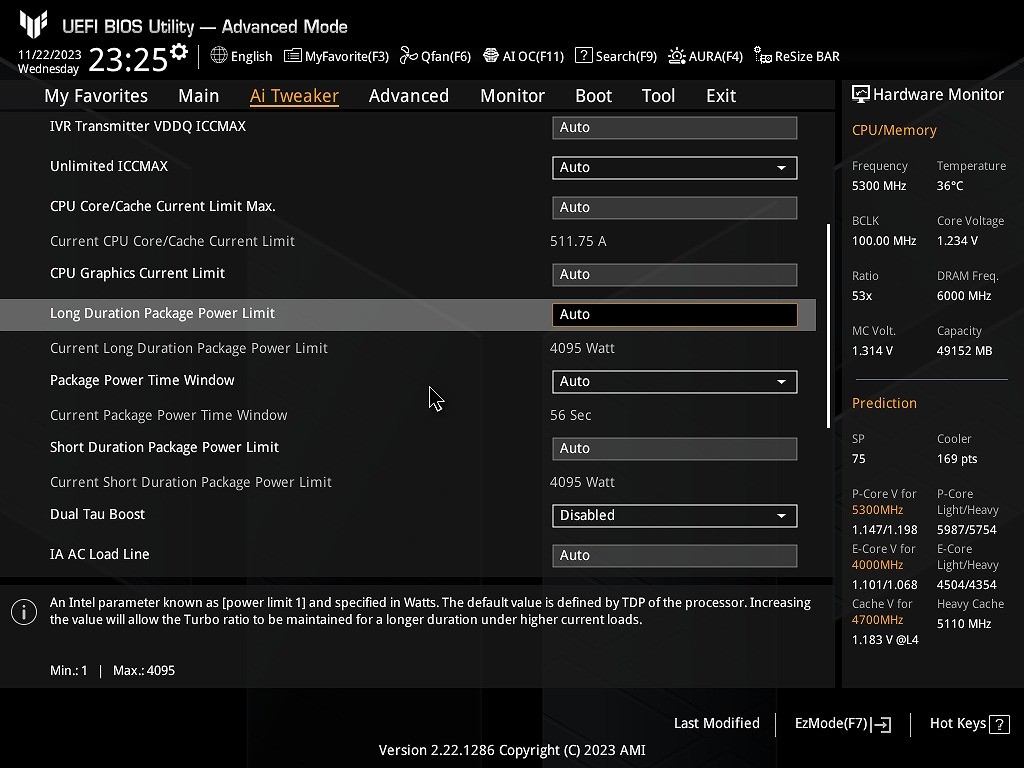Image resolution: width=1024 pixels, height=768 pixels.
Task: Go to the Boot tab
Action: [593, 96]
